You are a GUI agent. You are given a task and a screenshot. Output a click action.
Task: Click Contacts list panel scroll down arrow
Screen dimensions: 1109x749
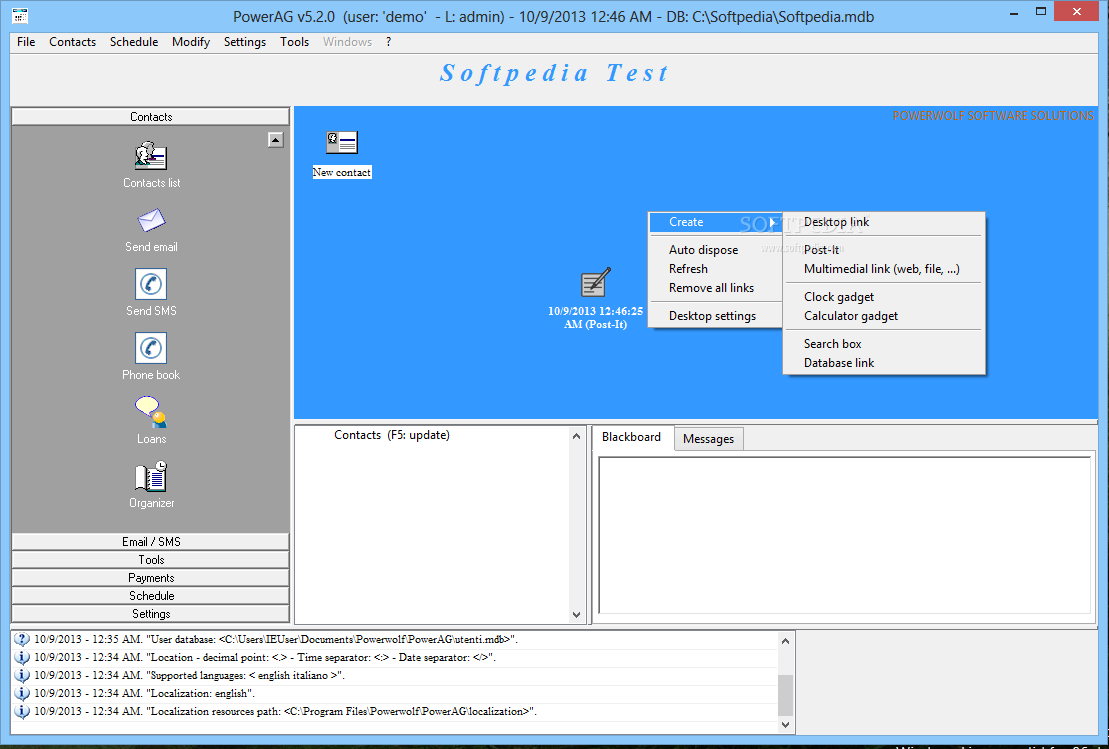tap(576, 615)
